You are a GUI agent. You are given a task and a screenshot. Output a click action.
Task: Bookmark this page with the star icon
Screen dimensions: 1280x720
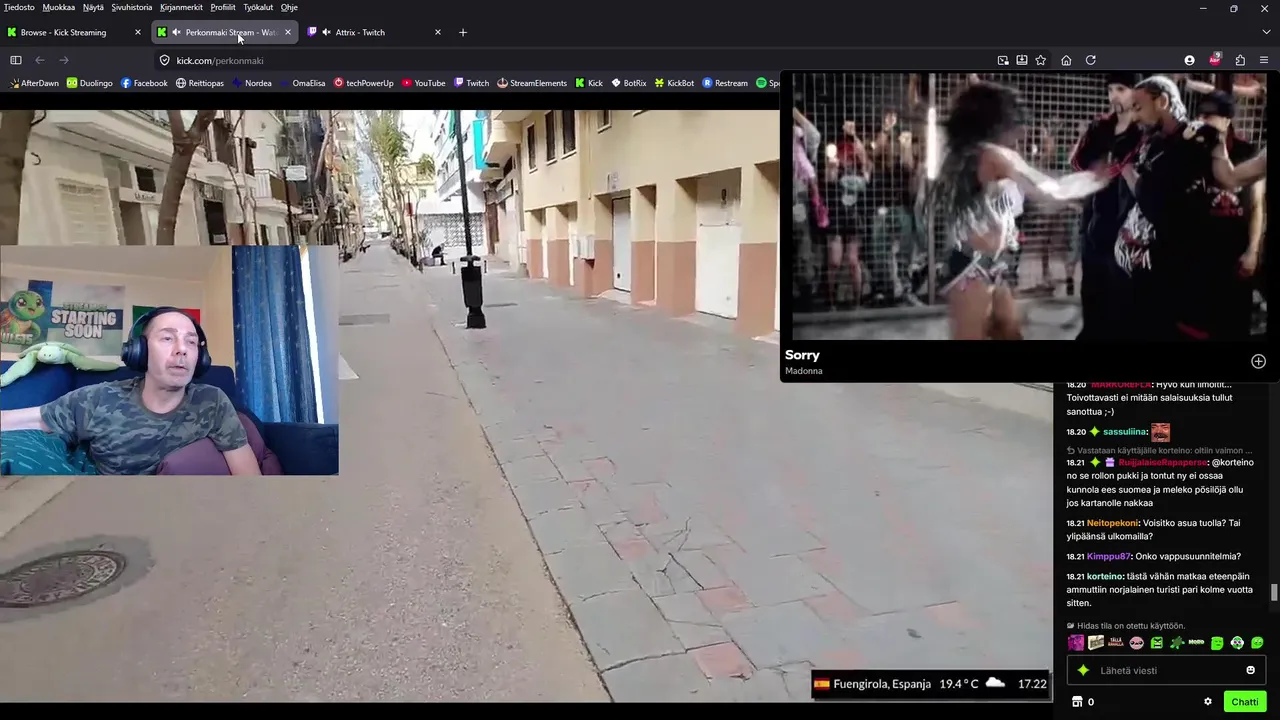pyautogui.click(x=1041, y=60)
